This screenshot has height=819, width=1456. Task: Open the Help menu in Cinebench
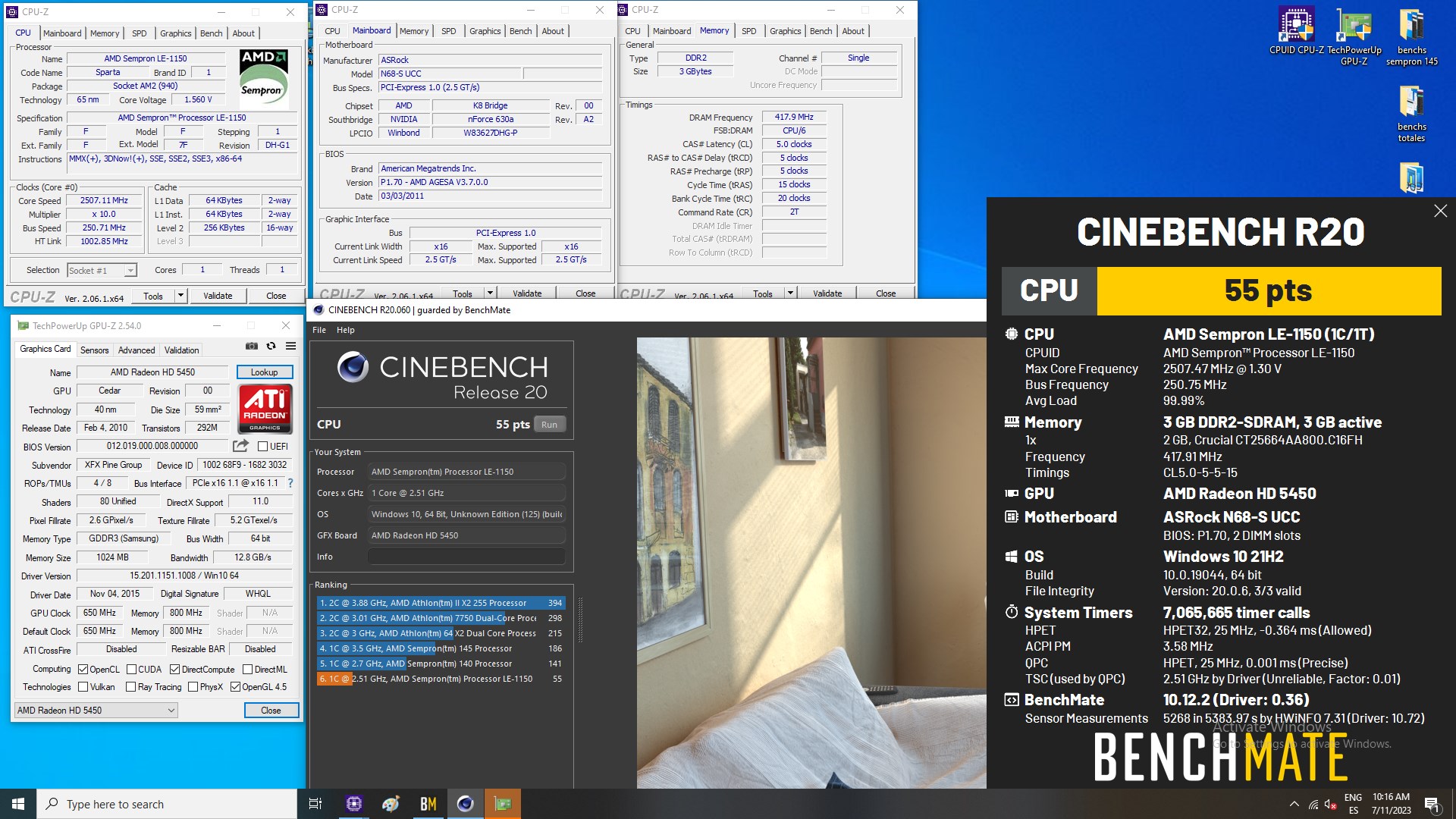tap(346, 330)
